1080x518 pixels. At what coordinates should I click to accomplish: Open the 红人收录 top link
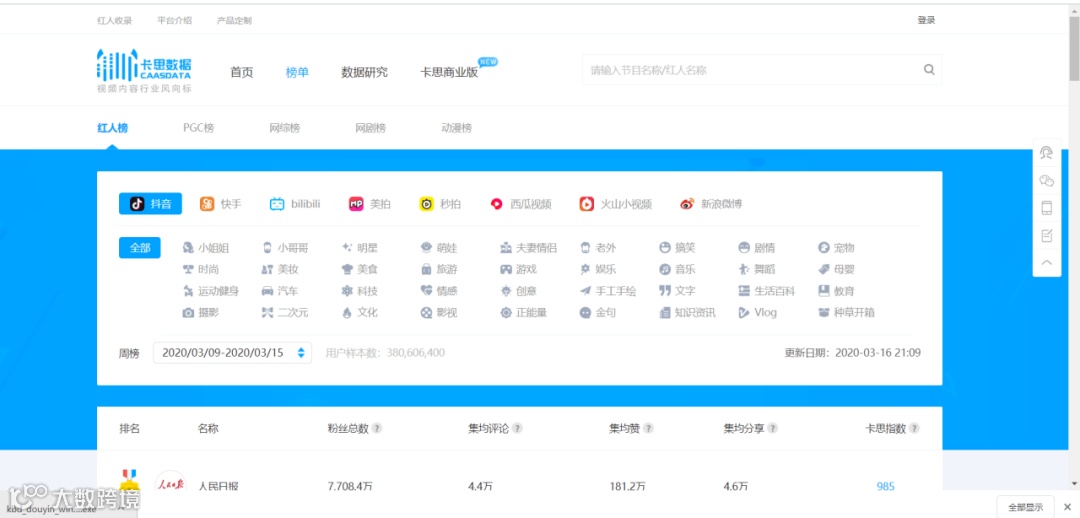click(x=114, y=21)
